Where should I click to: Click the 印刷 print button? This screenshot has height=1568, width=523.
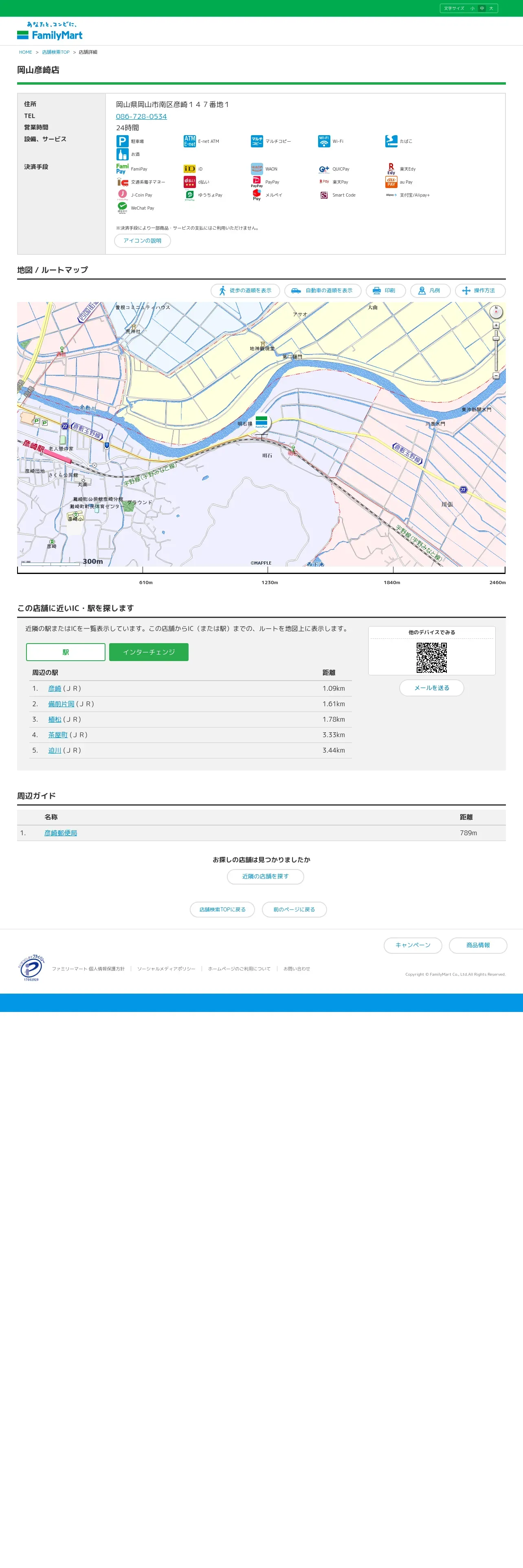pyautogui.click(x=386, y=291)
